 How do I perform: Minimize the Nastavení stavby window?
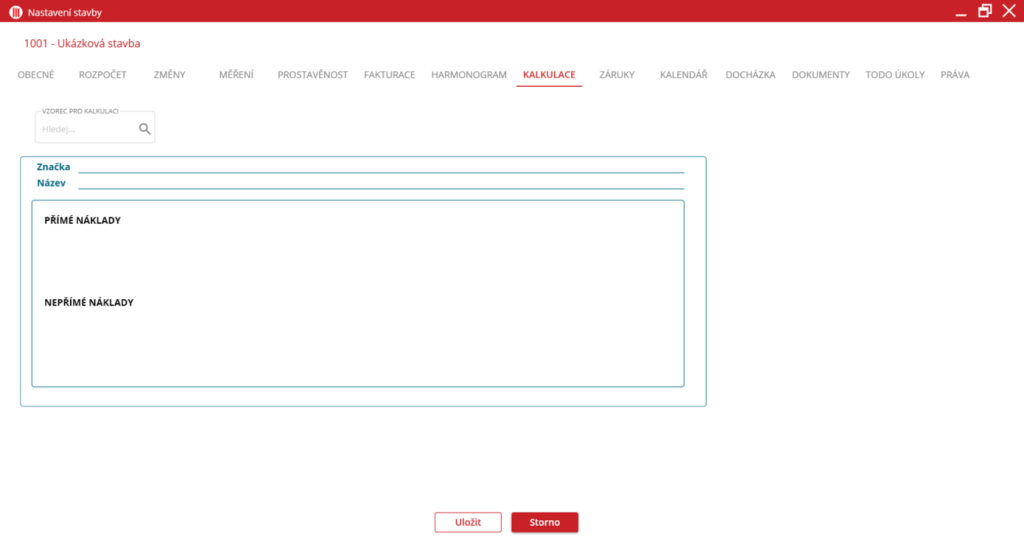pos(960,12)
